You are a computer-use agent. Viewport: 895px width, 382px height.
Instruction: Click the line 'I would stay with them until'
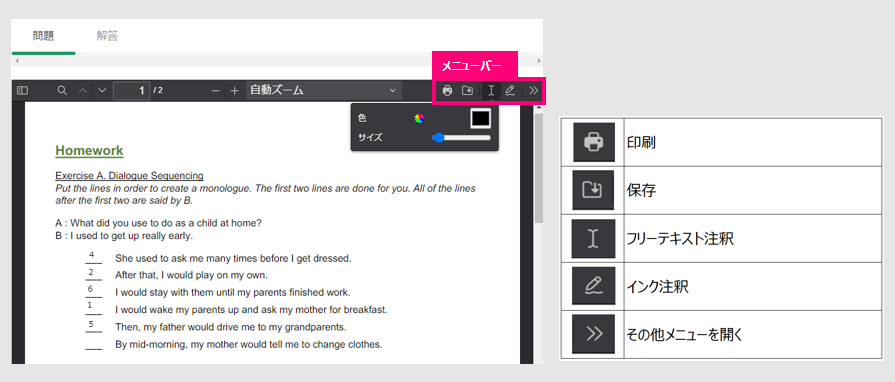click(232, 292)
